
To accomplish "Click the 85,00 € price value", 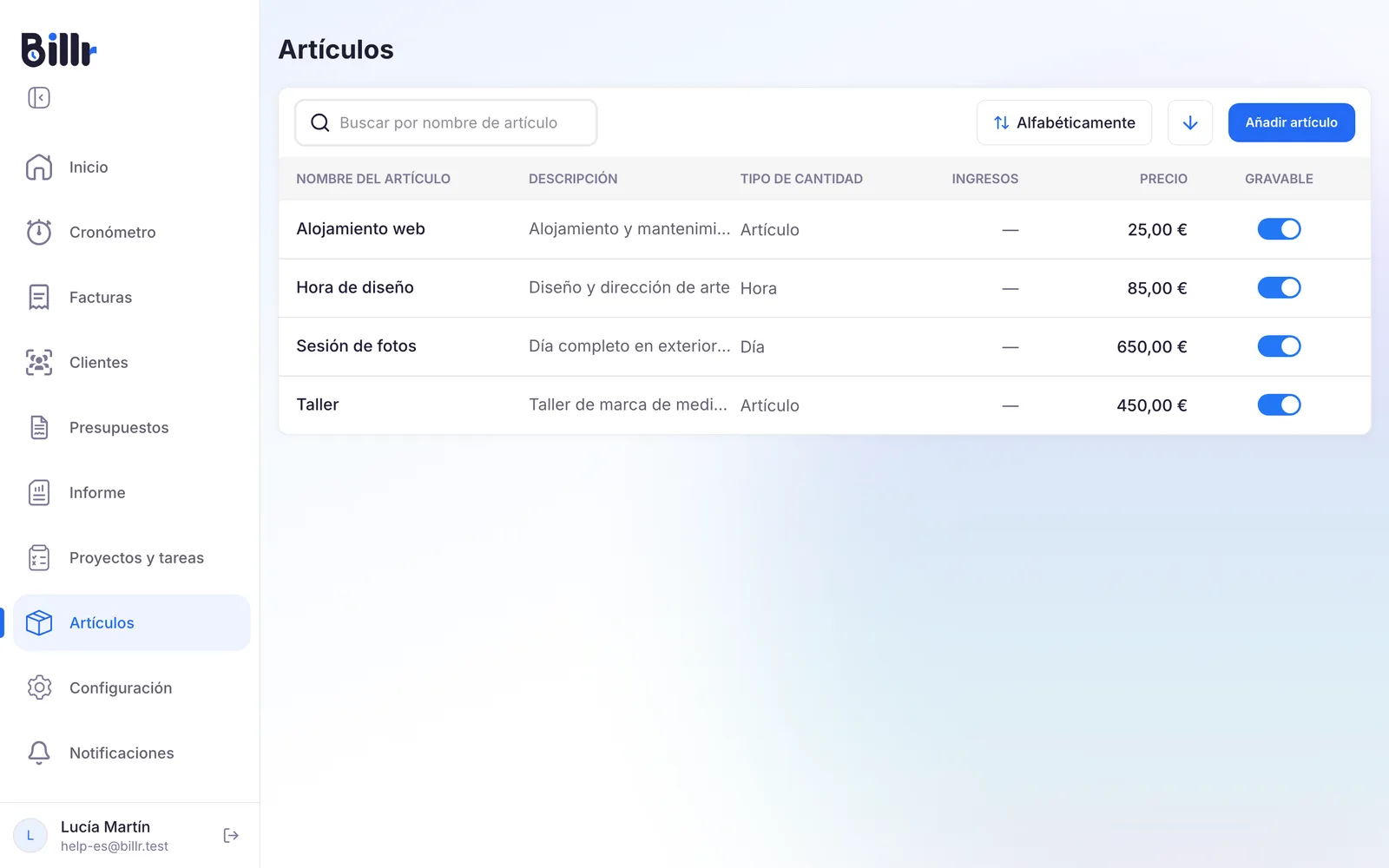I will [x=1156, y=288].
